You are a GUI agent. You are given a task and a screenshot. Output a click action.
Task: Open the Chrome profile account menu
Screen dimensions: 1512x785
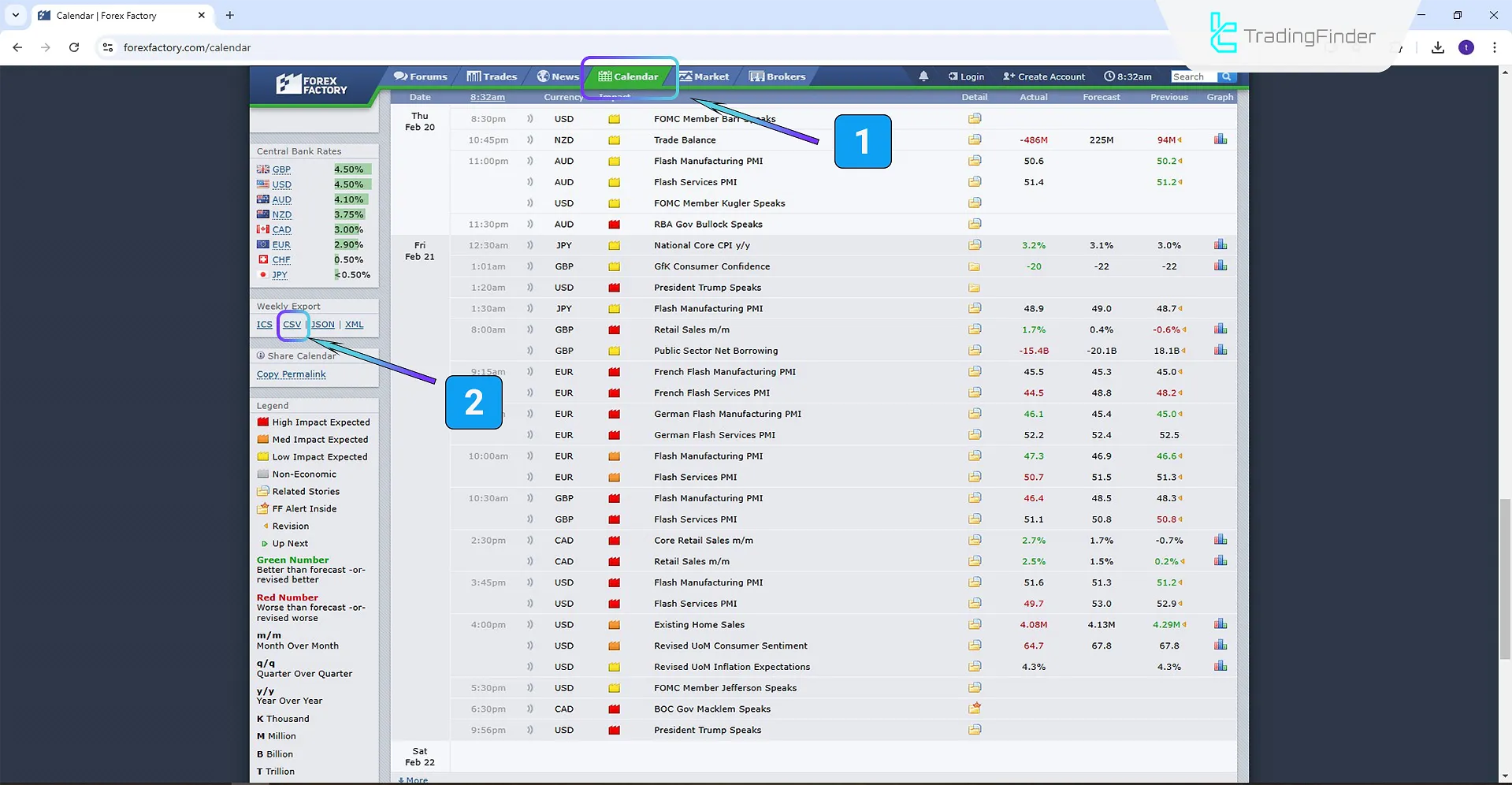[1466, 47]
